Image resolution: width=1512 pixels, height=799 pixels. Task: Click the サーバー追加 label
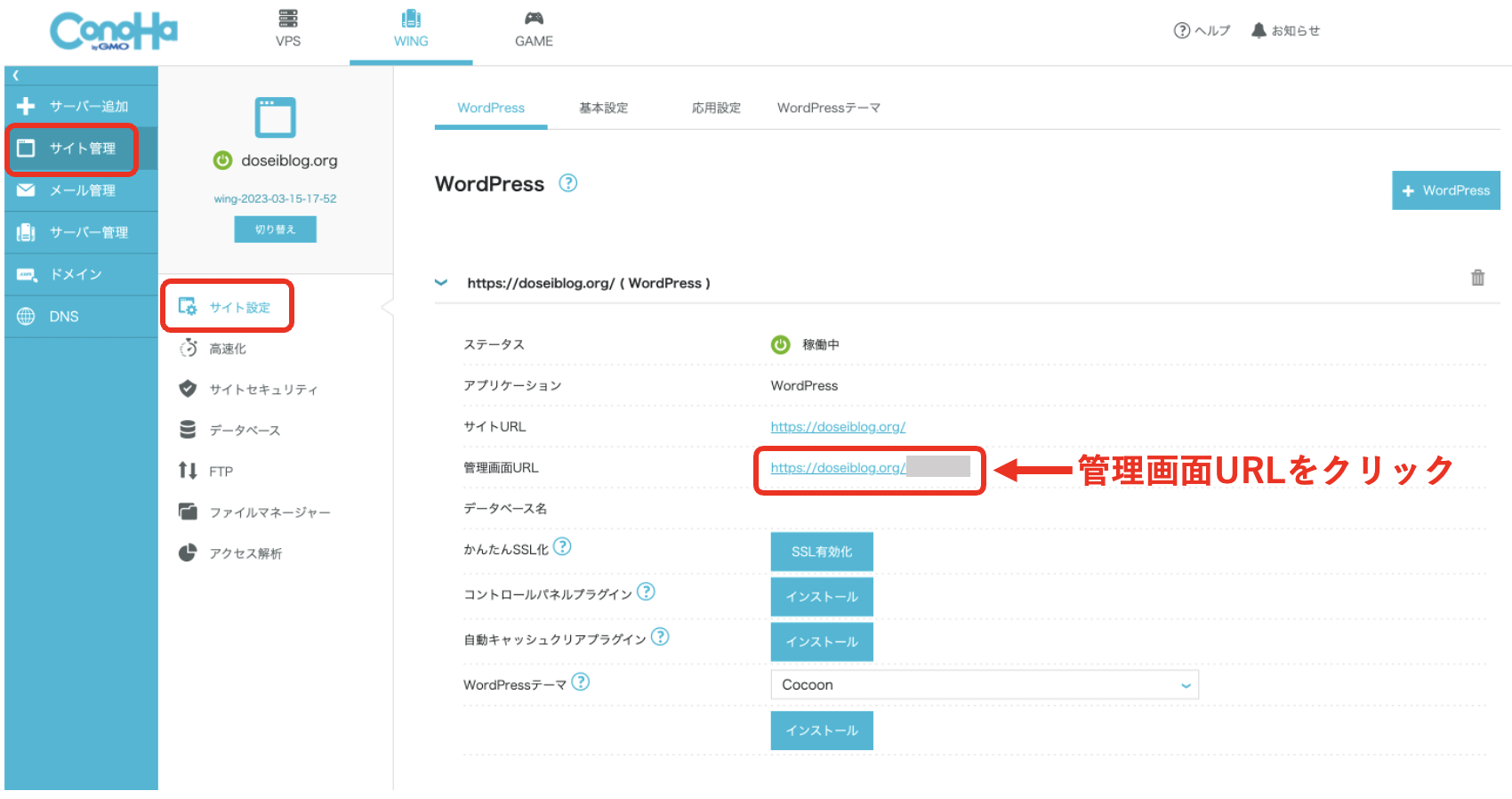click(89, 106)
